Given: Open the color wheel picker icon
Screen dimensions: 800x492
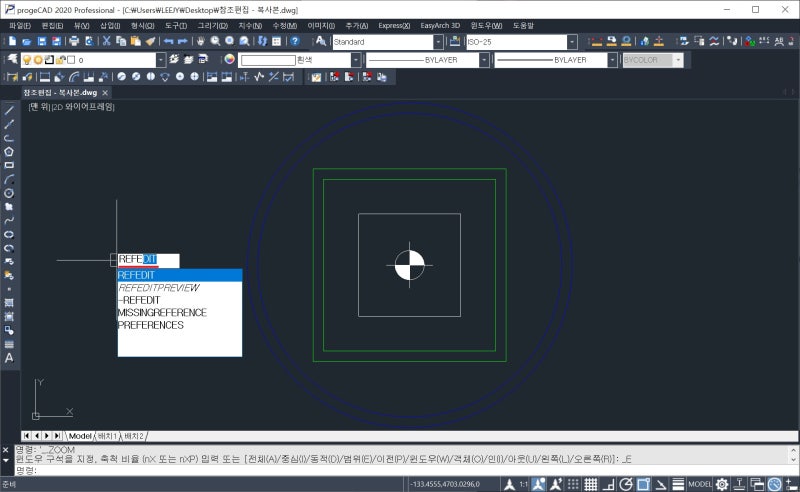Looking at the screenshot, I should click(230, 60).
